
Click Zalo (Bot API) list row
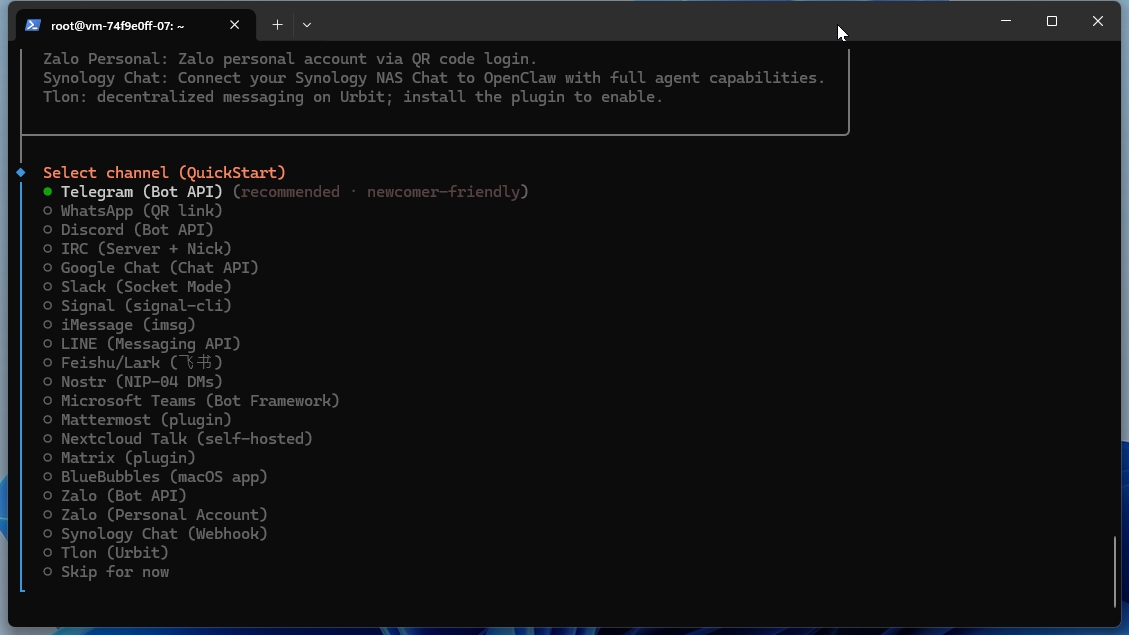click(115, 495)
